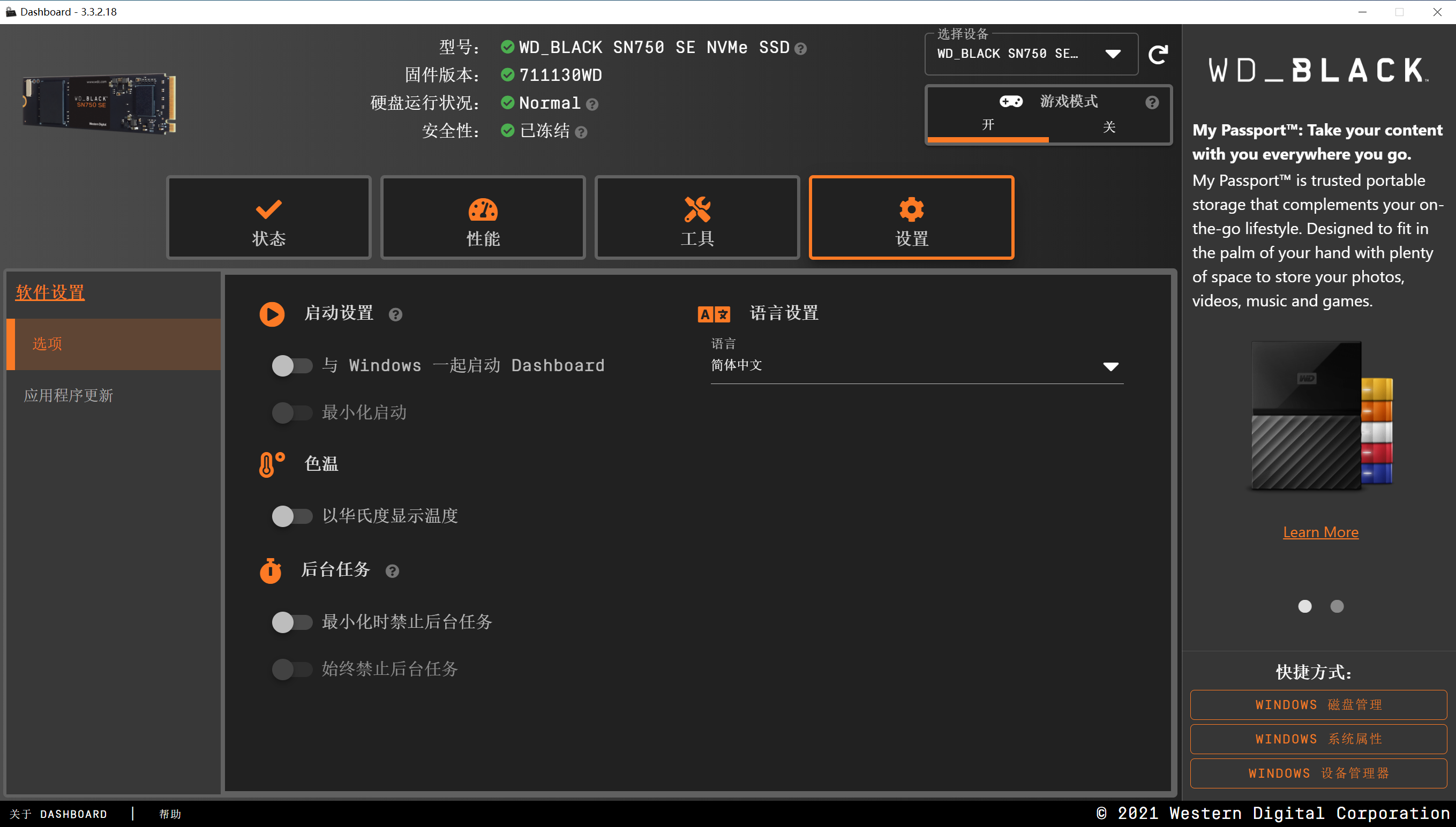Toggle 最小化时禁止后台任务 switch
The width and height of the screenshot is (1456, 827).
[292, 622]
